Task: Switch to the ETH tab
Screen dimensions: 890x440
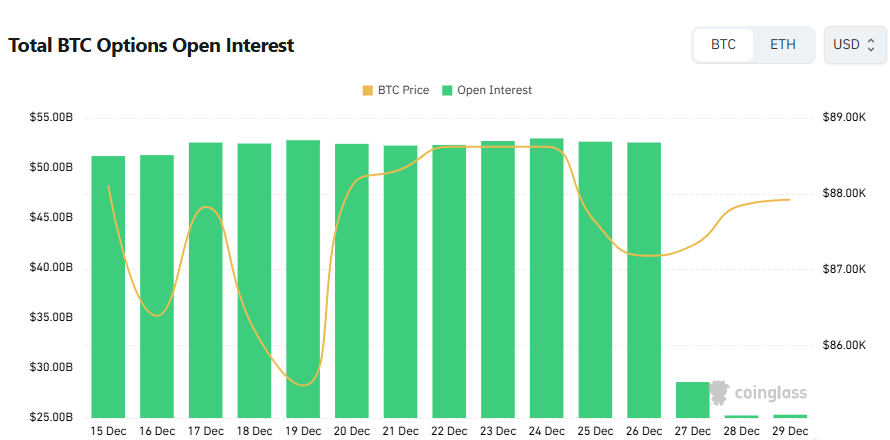Action: point(783,45)
